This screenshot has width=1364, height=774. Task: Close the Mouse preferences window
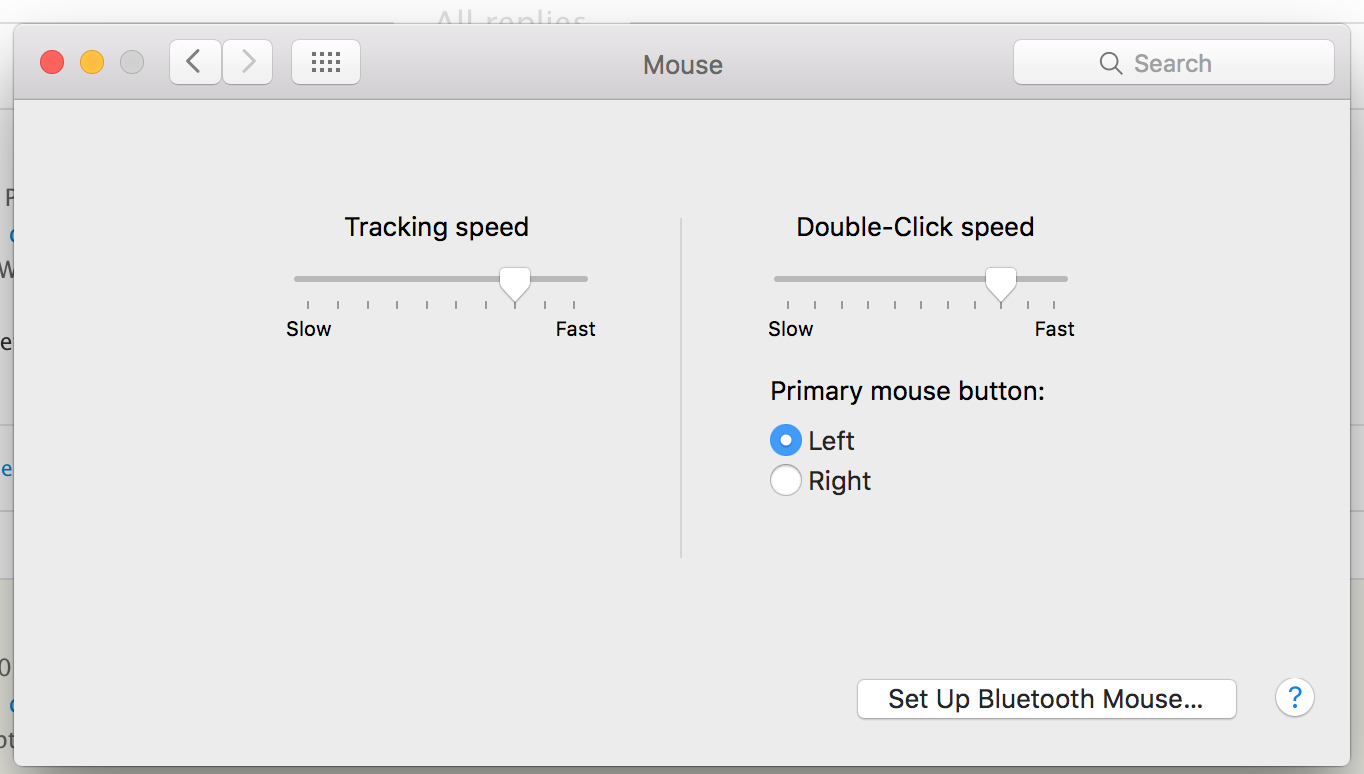52,63
